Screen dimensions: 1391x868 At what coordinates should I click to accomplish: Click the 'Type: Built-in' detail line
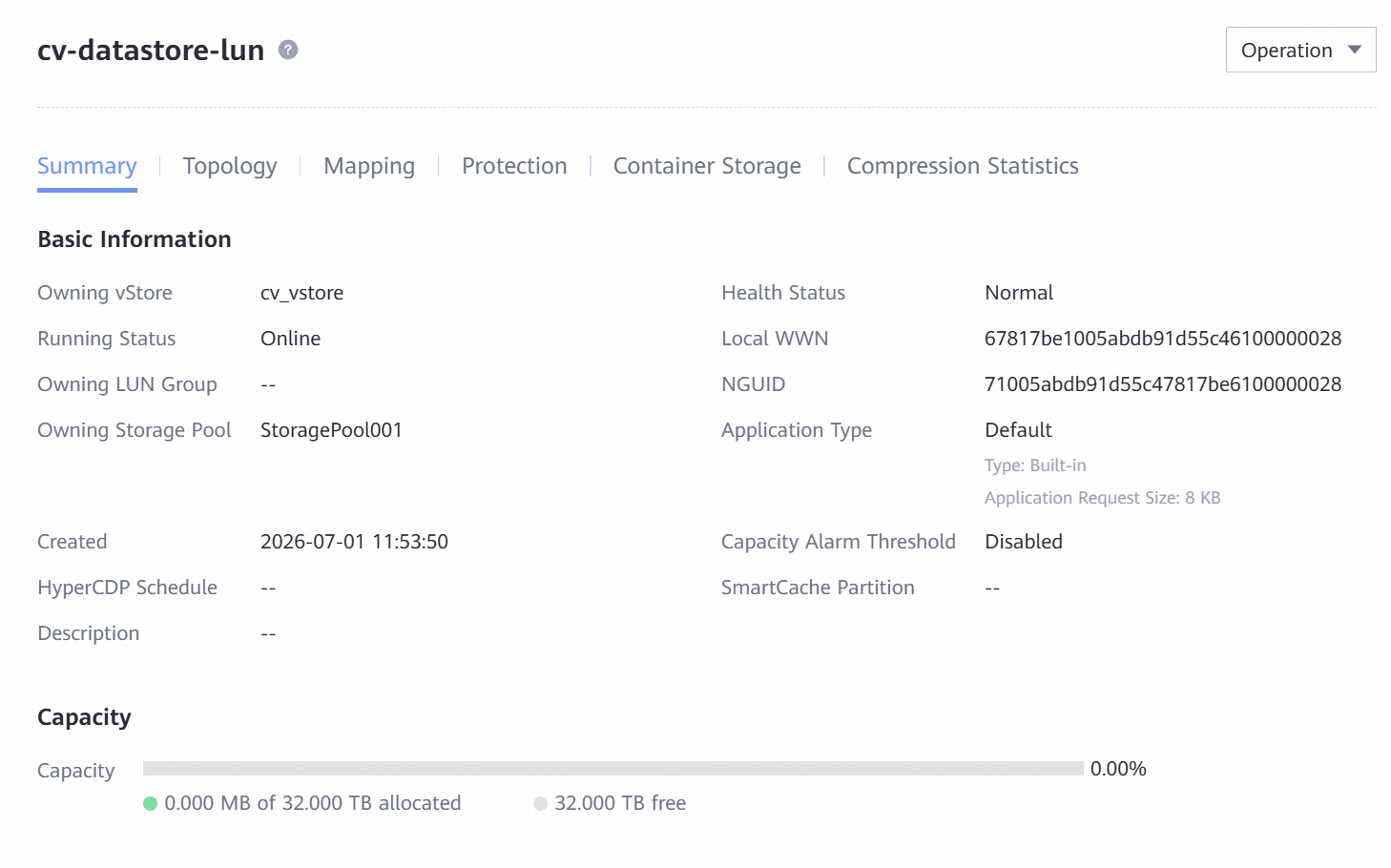(x=1035, y=465)
